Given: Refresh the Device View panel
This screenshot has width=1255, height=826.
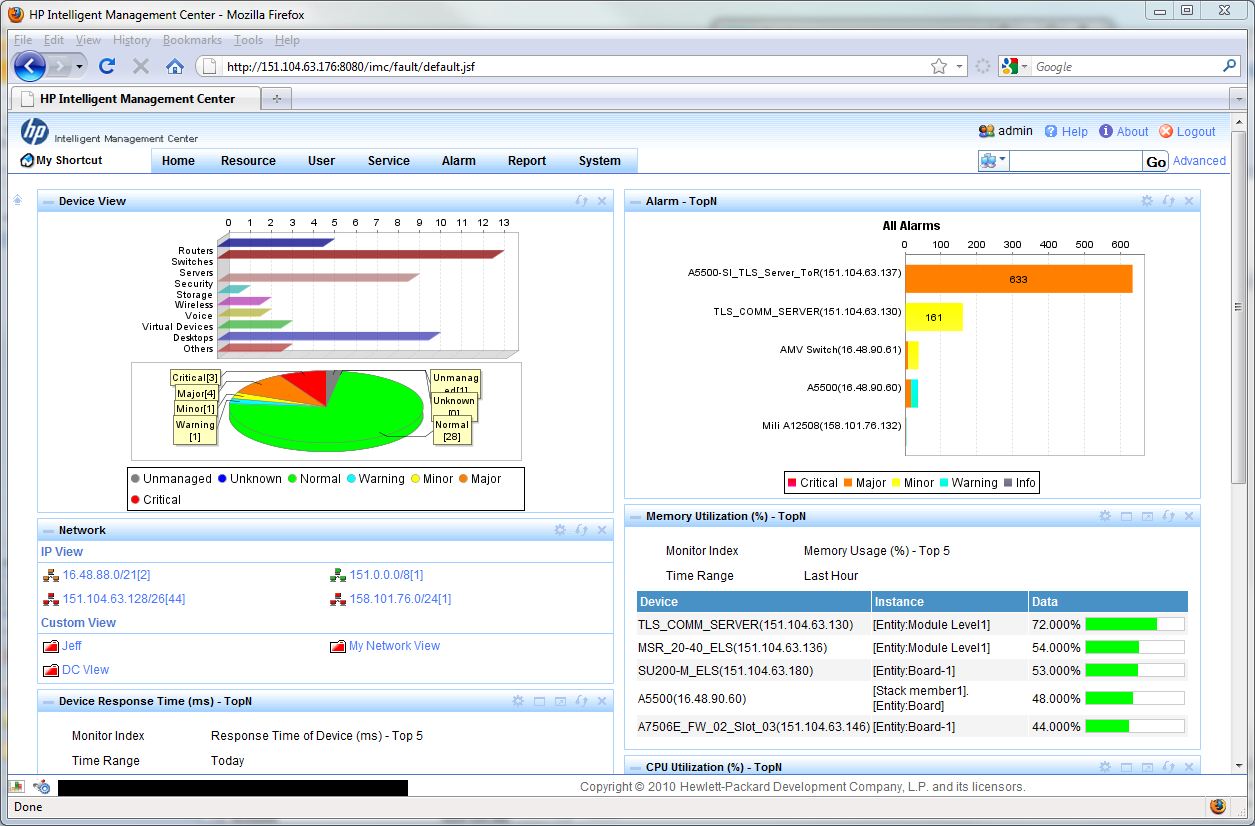Looking at the screenshot, I should click(x=581, y=201).
